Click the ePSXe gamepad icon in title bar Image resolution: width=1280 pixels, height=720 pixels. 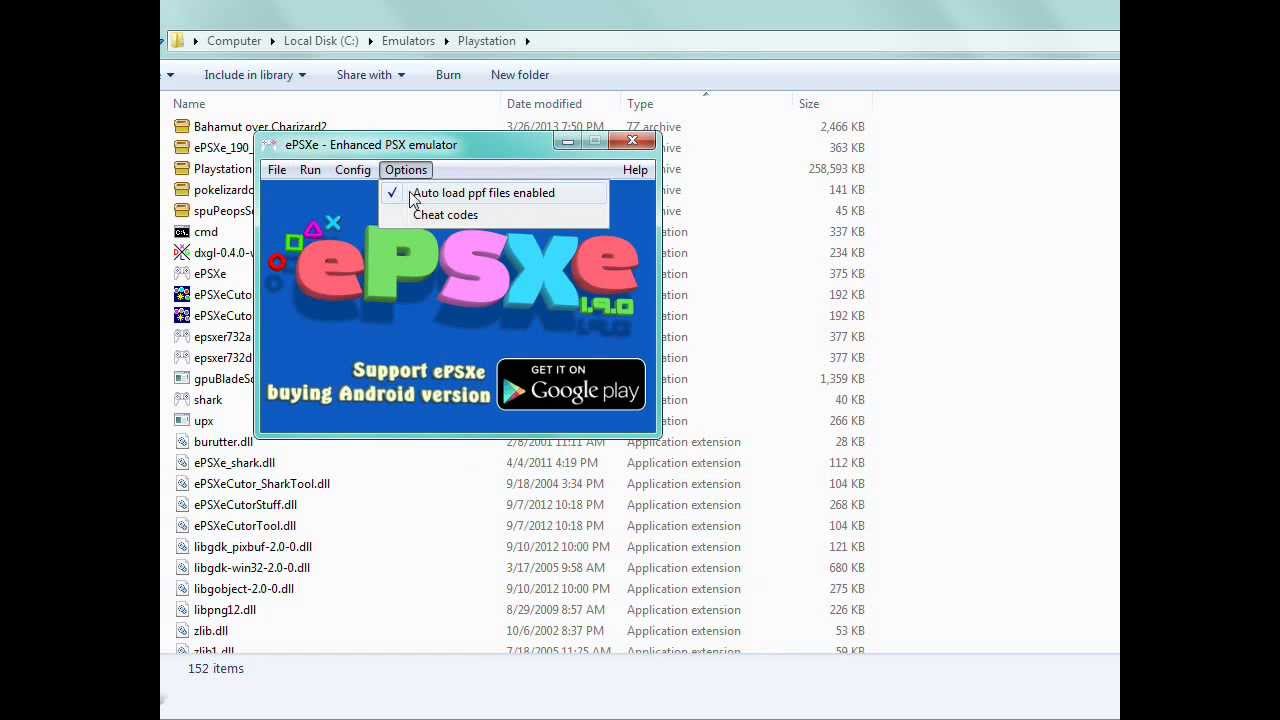pos(270,145)
